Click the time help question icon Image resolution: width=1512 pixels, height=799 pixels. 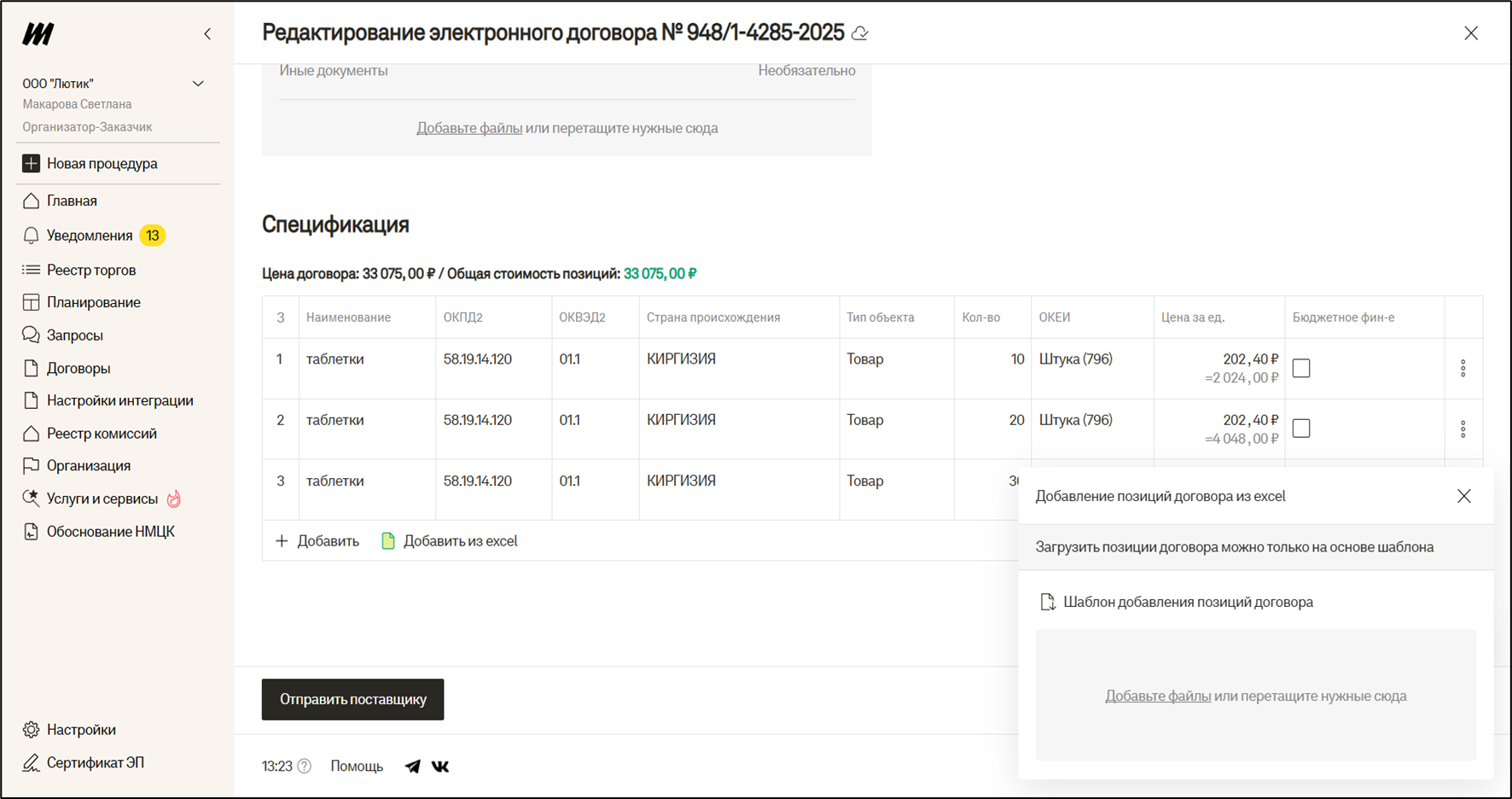(x=305, y=766)
